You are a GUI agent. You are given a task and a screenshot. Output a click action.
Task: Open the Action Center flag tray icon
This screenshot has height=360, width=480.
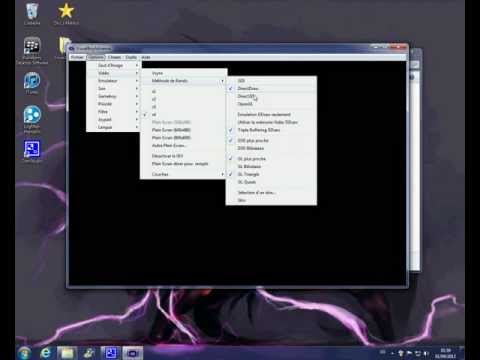click(409, 353)
